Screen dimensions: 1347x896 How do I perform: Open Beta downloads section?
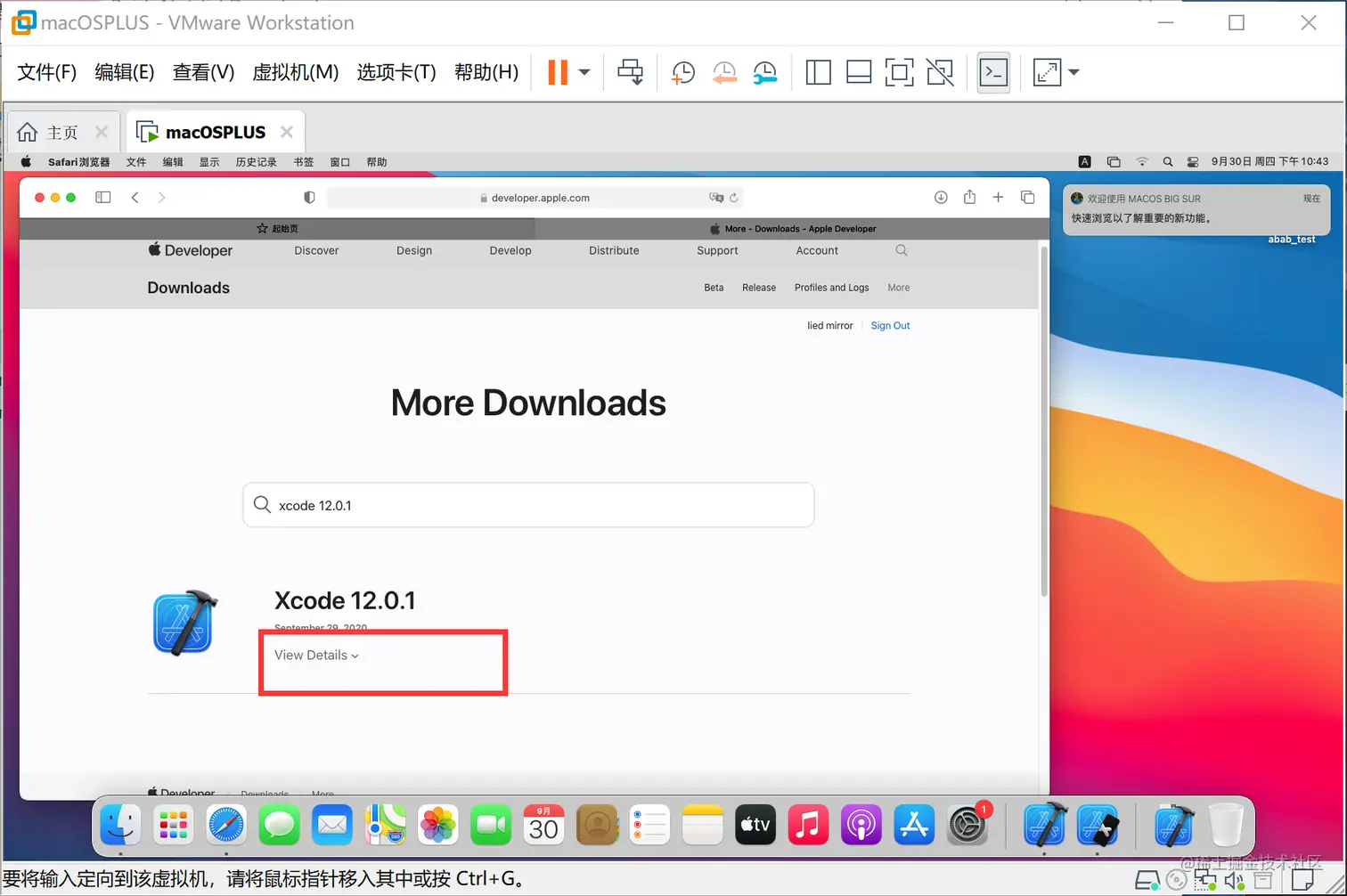click(714, 288)
